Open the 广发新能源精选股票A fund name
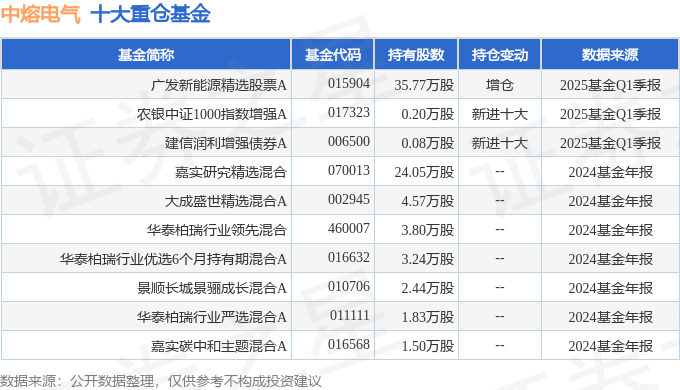The height and width of the screenshot is (390, 680). tap(219, 85)
